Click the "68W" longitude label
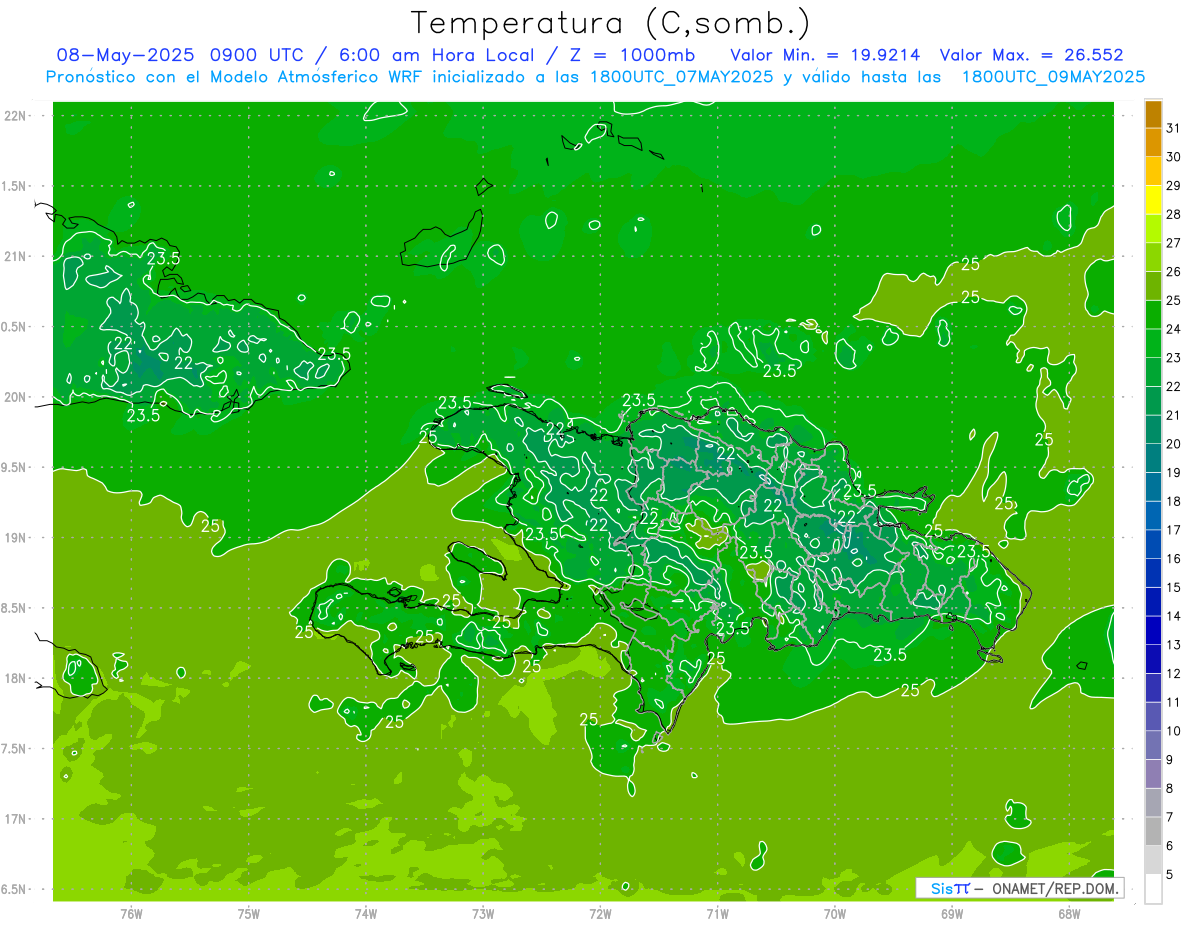This screenshot has height=927, width=1200. [1069, 914]
